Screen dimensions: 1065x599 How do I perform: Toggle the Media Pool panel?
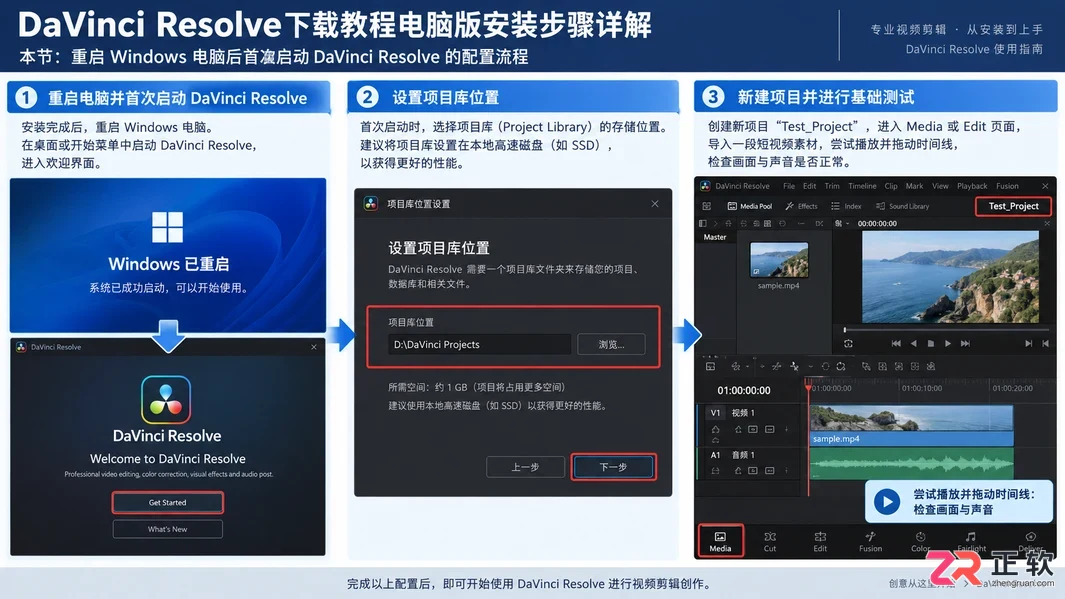pyautogui.click(x=750, y=206)
